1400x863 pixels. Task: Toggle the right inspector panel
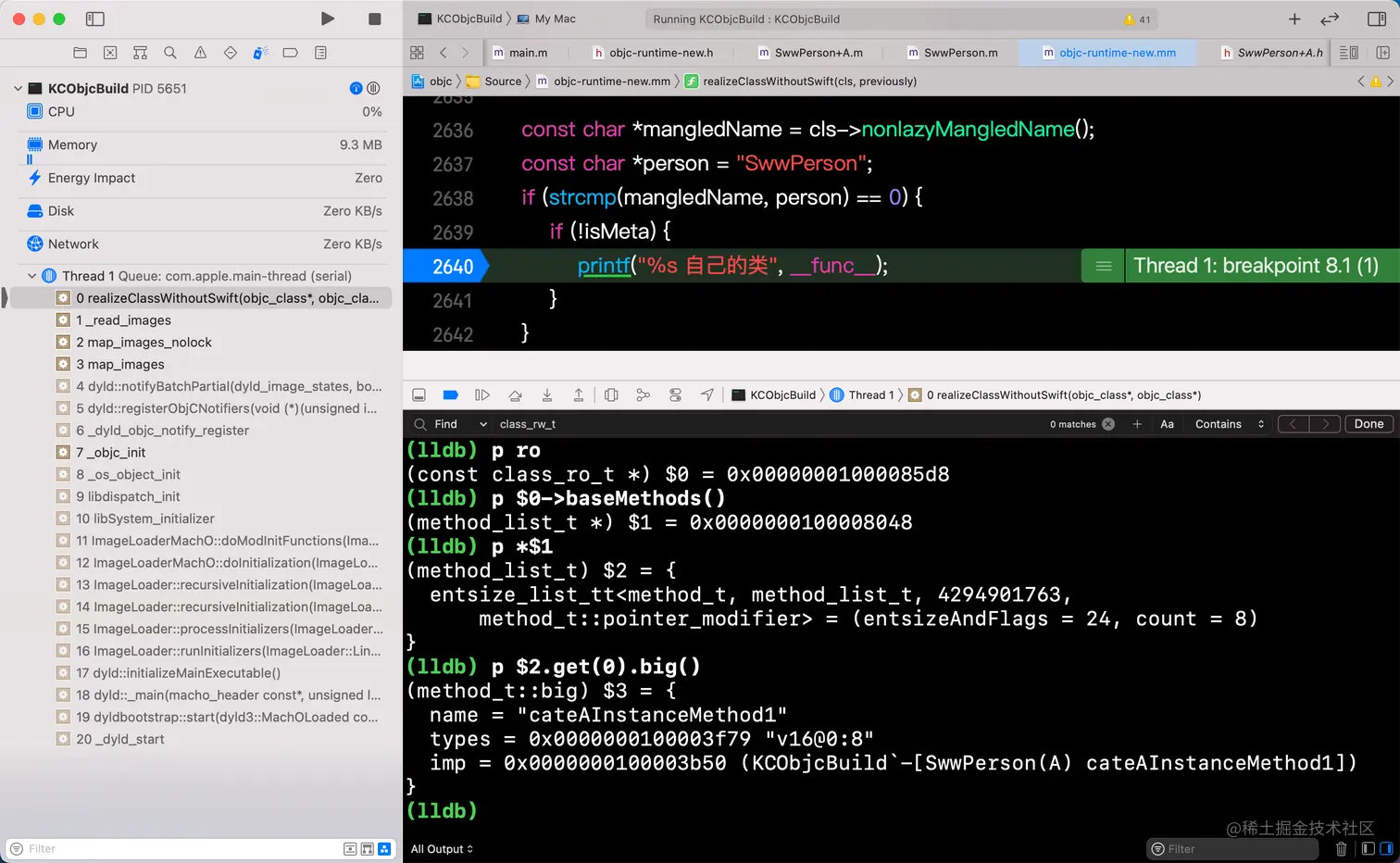tap(1376, 19)
